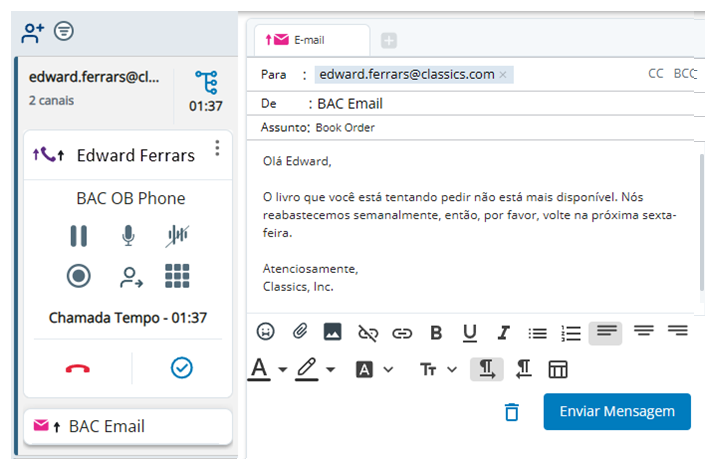
Task: Add a new tab with plus
Action: 389,40
